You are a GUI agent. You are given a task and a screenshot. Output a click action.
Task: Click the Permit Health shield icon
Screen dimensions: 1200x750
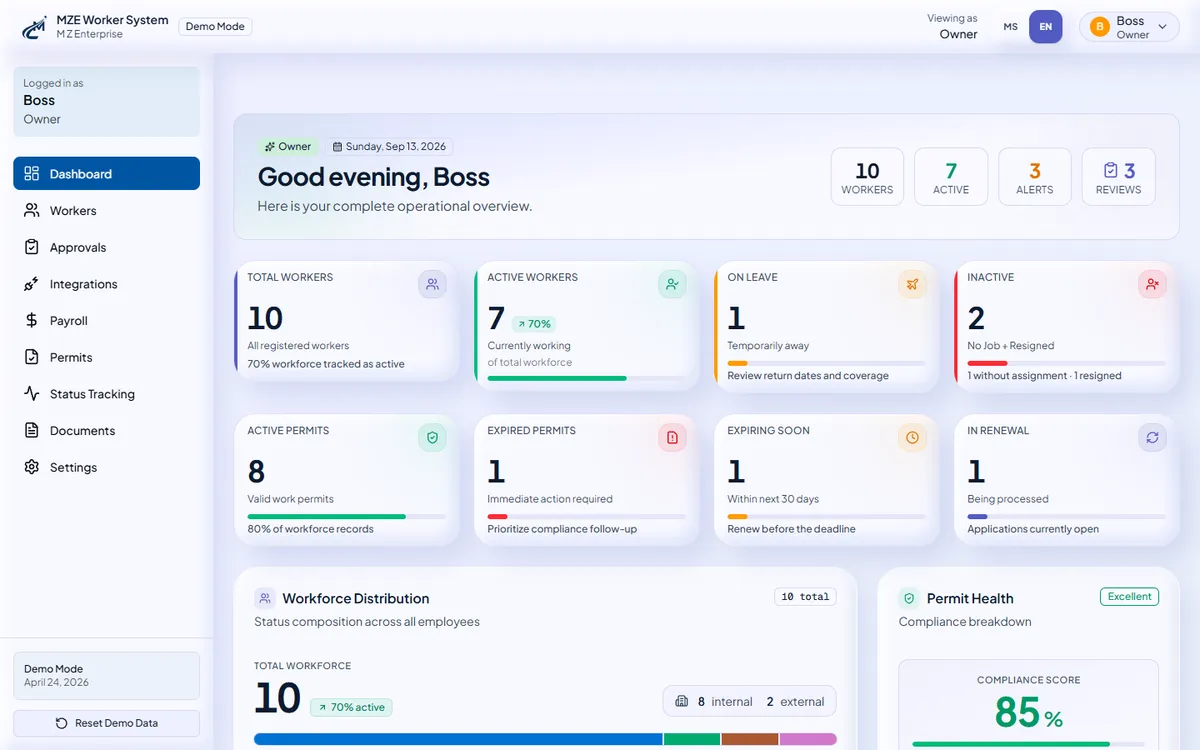pyautogui.click(x=909, y=598)
